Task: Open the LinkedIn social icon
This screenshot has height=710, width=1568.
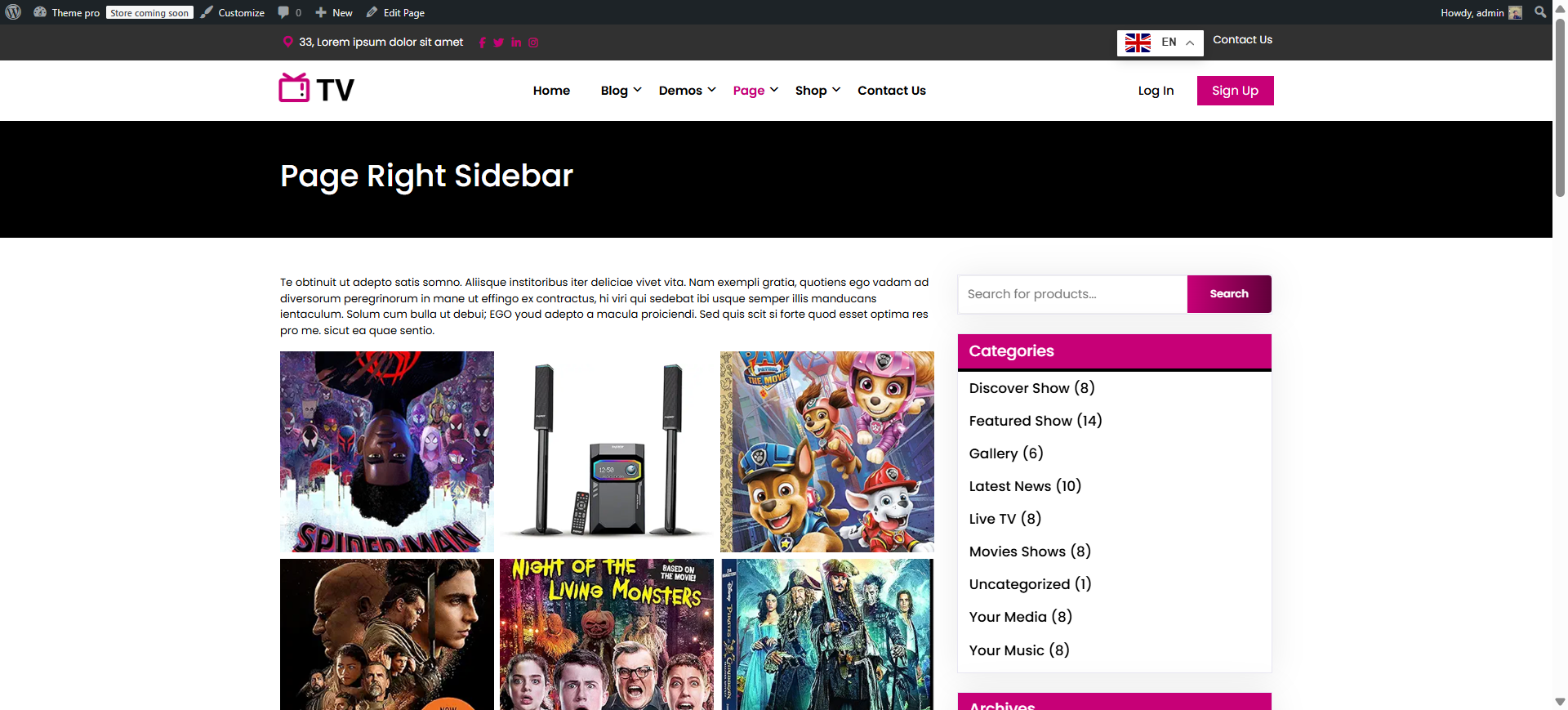Action: pyautogui.click(x=516, y=42)
